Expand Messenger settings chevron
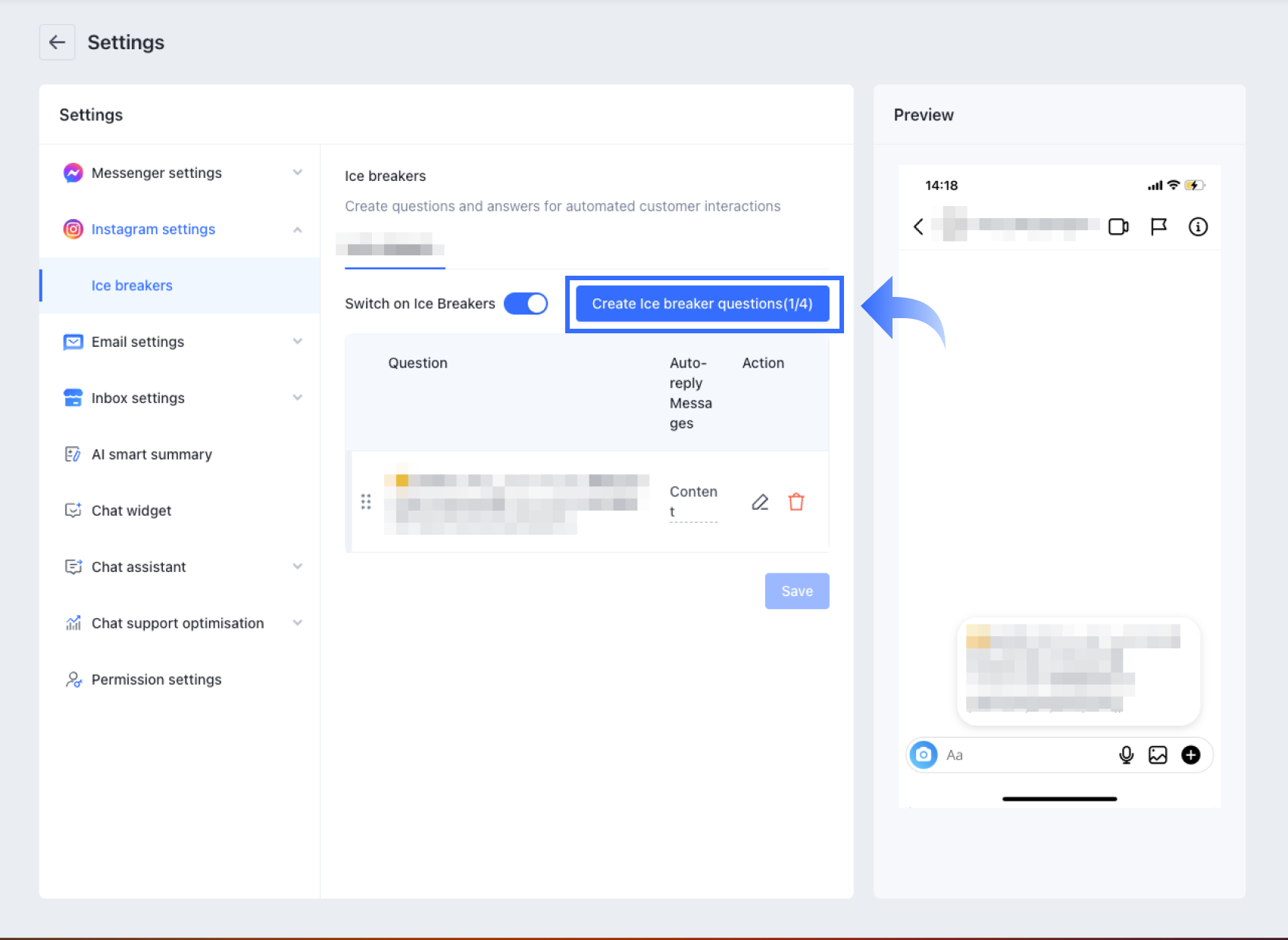1288x940 pixels. coord(298,173)
